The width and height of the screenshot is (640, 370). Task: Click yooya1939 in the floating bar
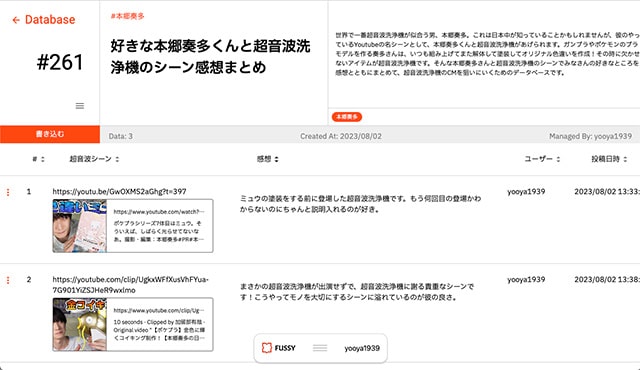[362, 348]
